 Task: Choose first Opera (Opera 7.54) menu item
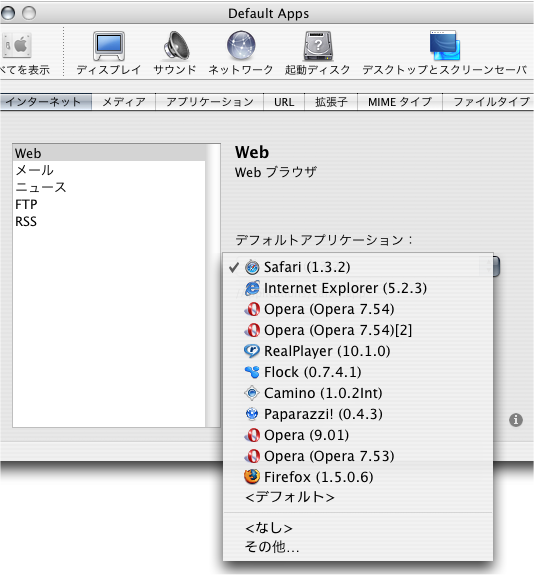pyautogui.click(x=358, y=309)
